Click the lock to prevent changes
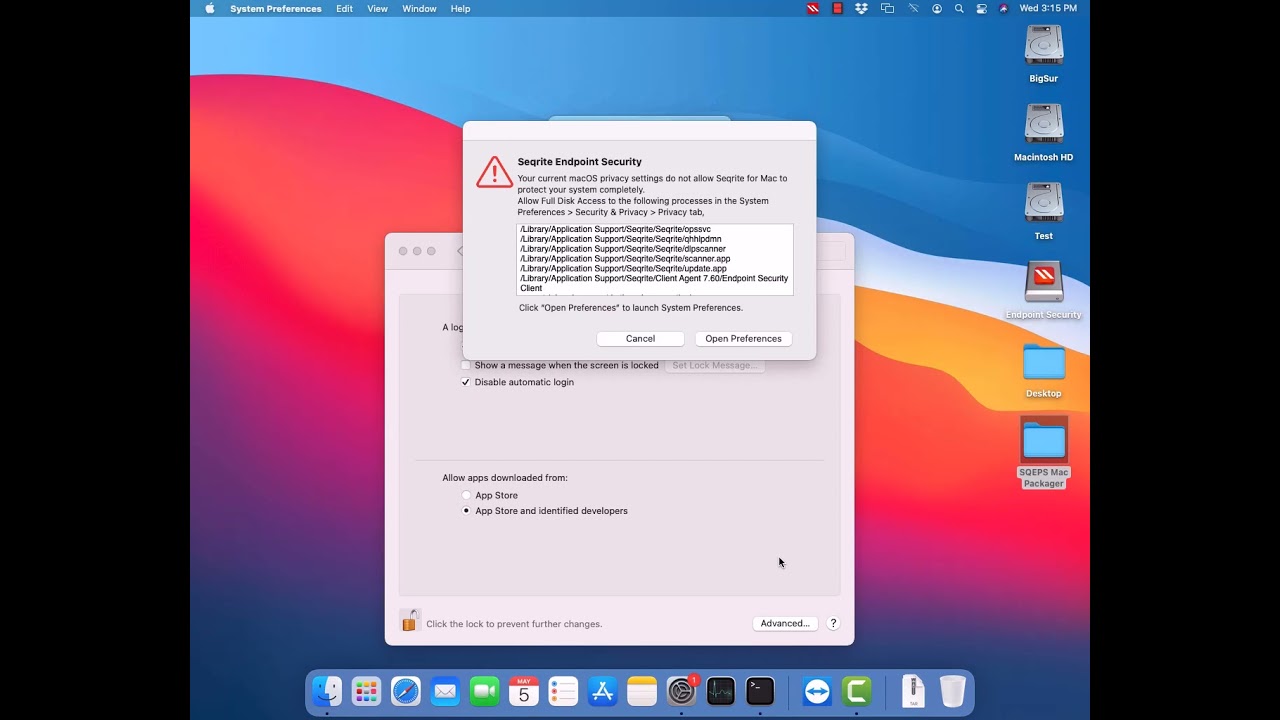 coord(409,621)
